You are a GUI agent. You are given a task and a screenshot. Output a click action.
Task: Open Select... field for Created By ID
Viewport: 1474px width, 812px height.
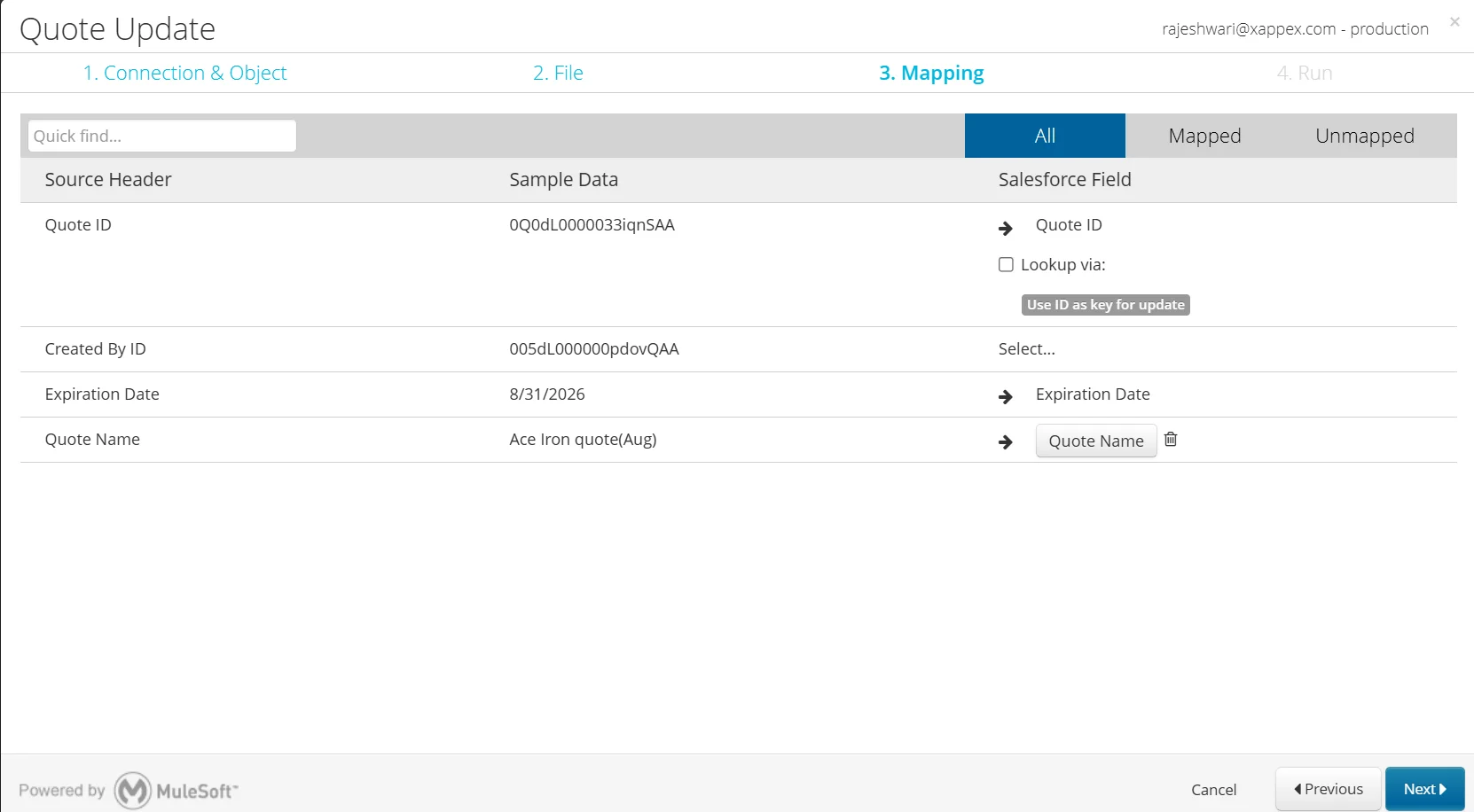[1026, 349]
